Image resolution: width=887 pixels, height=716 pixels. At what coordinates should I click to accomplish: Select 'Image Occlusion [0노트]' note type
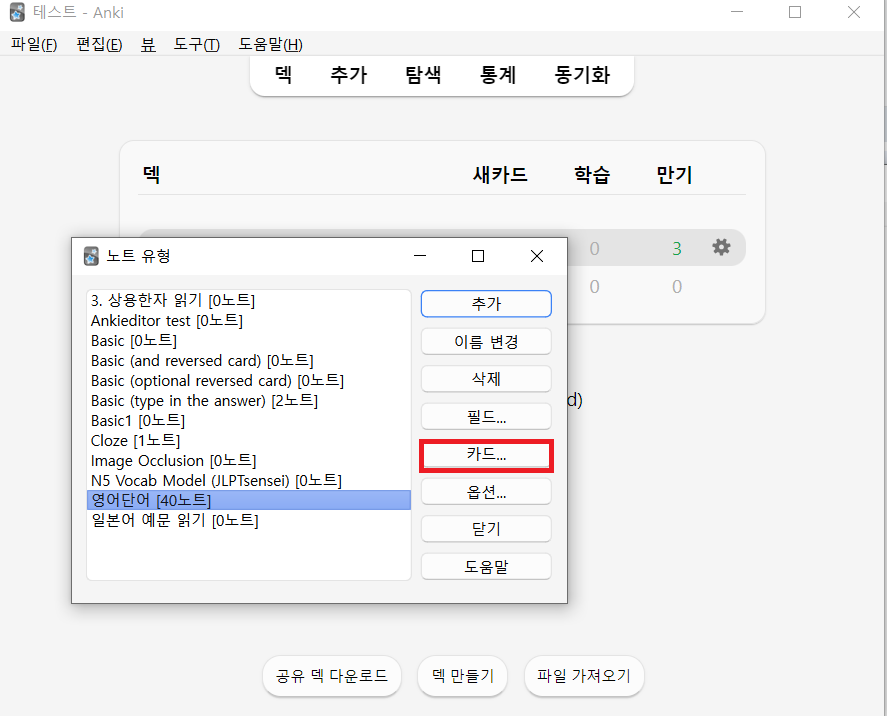coord(249,460)
